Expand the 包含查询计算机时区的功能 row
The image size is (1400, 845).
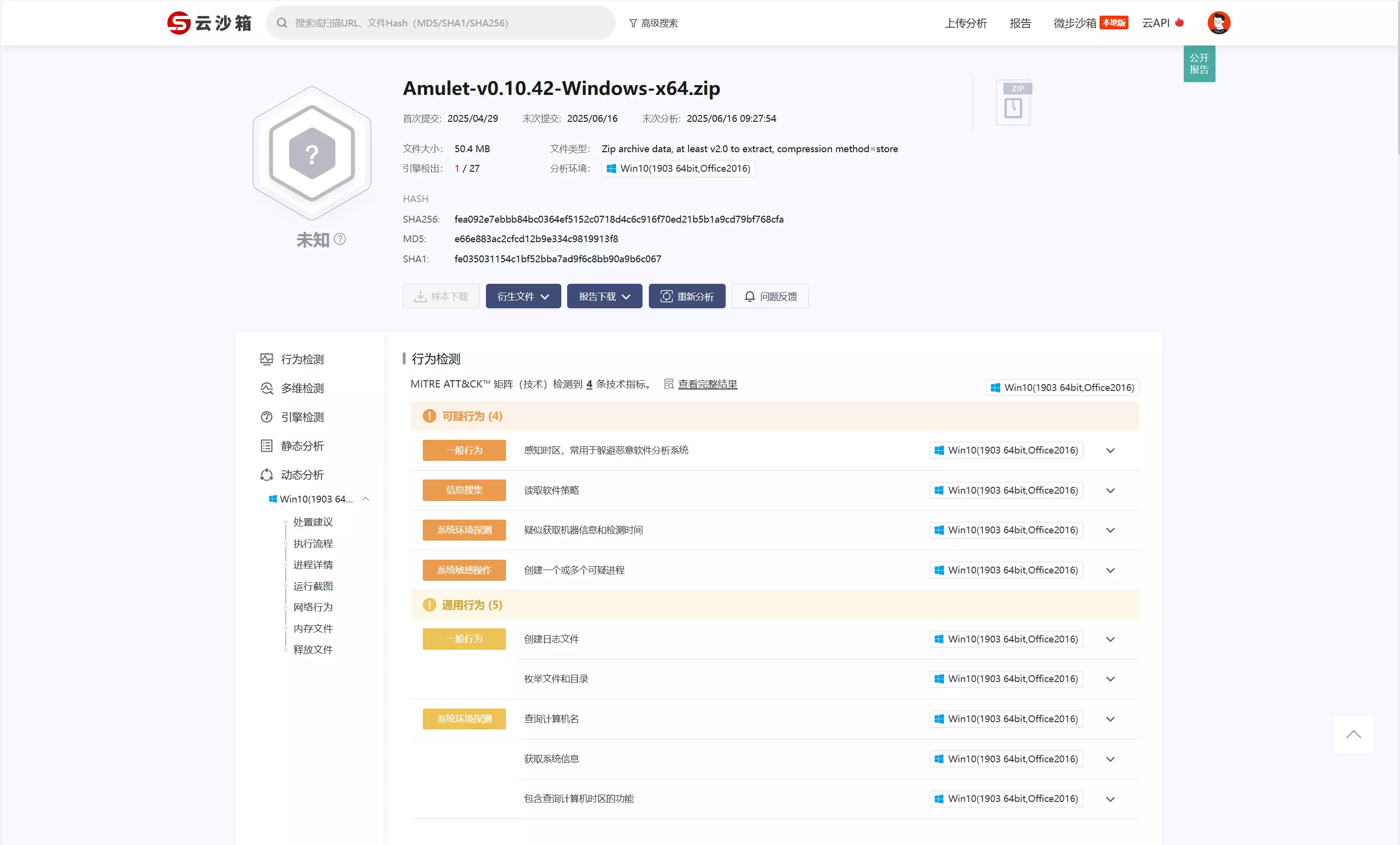click(x=1110, y=799)
